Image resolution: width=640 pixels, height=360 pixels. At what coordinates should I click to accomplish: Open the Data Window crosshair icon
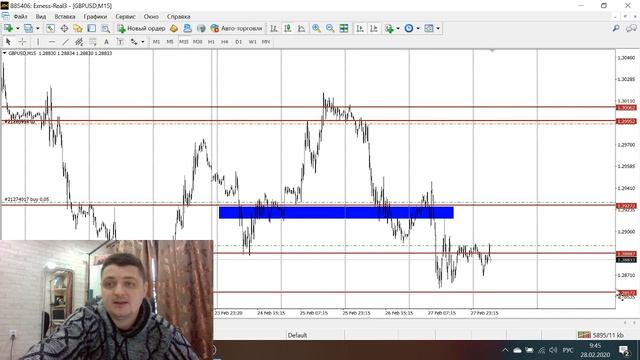point(64,28)
